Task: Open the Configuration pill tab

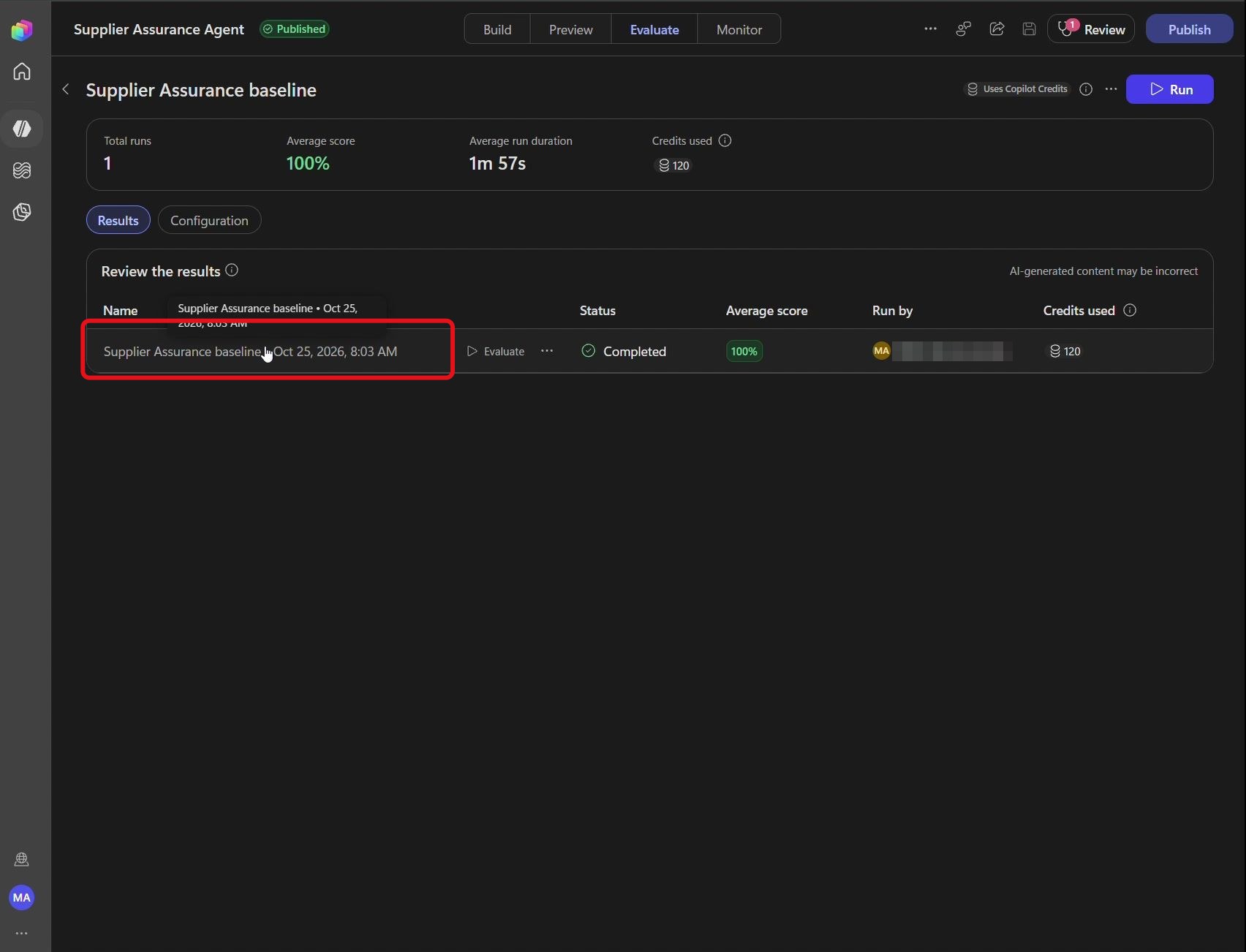Action: click(x=209, y=220)
